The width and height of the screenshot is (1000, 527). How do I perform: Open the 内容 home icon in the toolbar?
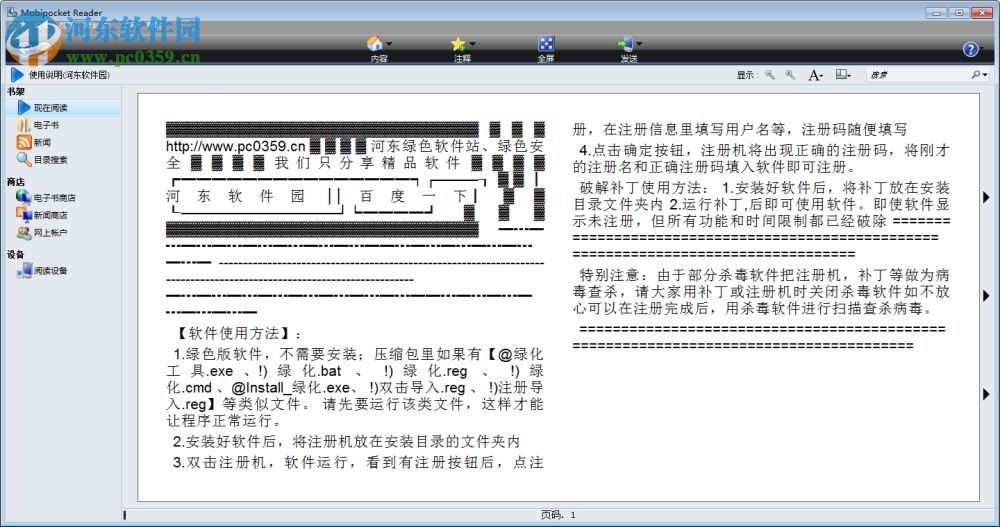tap(375, 43)
